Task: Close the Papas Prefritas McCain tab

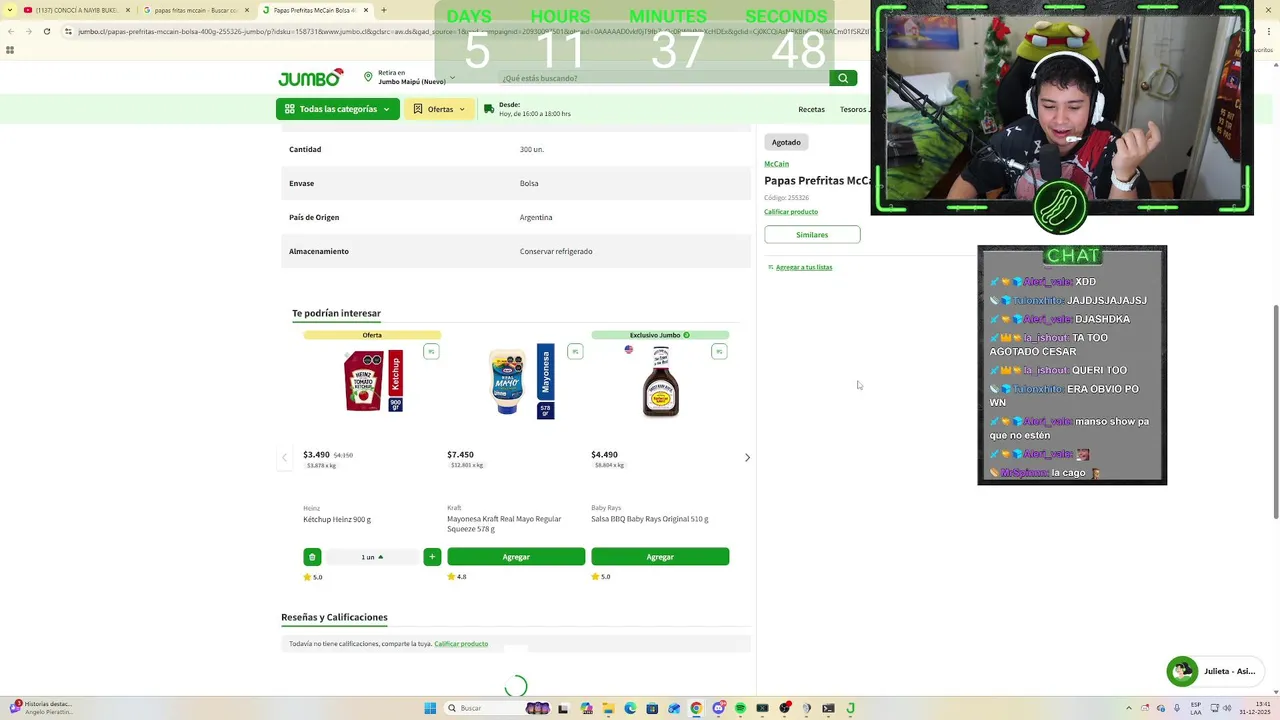Action: (x=366, y=10)
